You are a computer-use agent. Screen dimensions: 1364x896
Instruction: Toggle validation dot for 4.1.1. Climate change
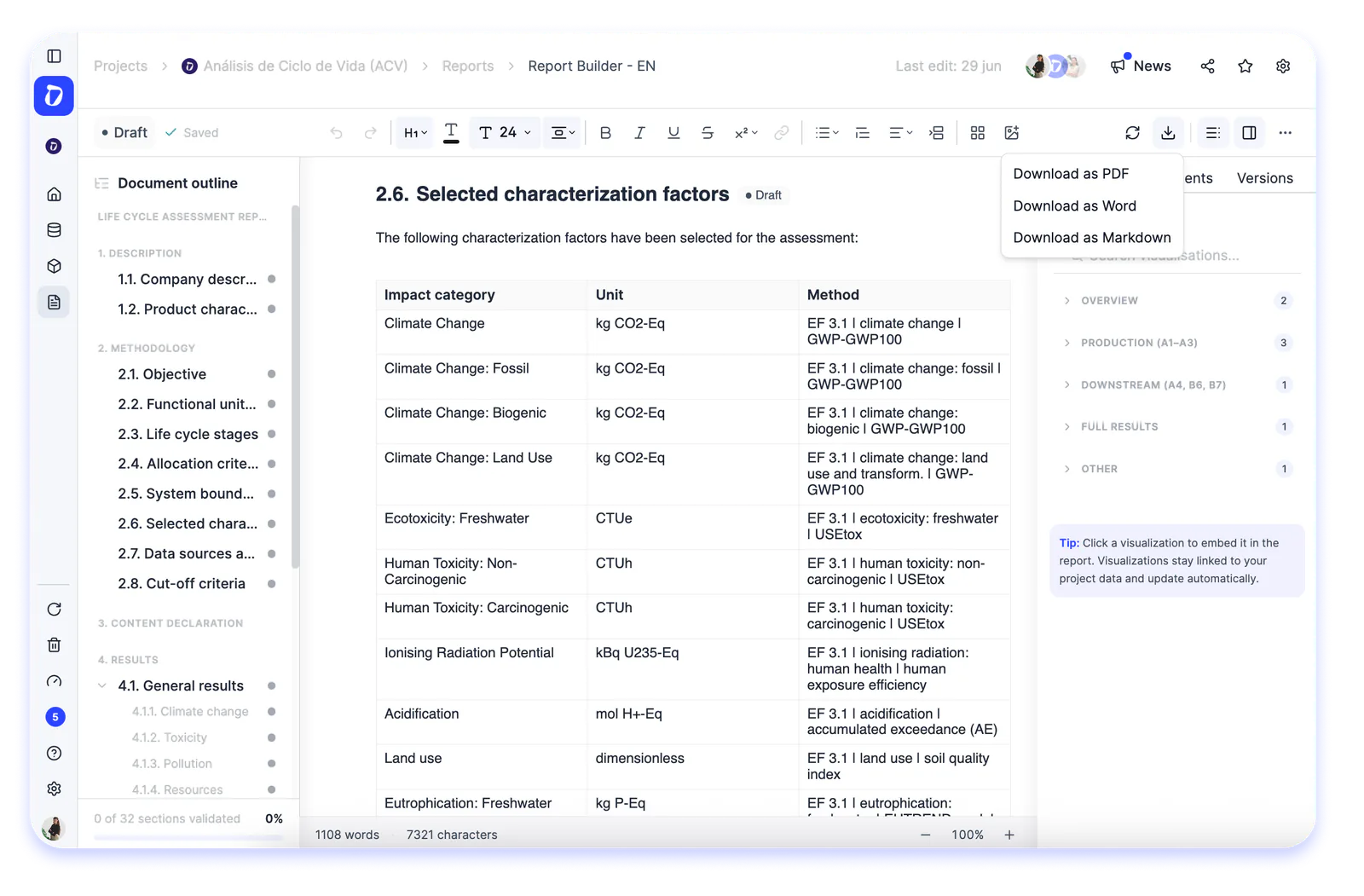pyautogui.click(x=271, y=712)
